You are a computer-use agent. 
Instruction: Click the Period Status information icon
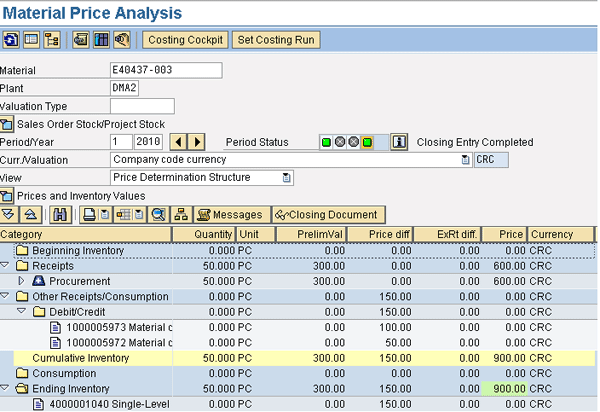pos(399,142)
